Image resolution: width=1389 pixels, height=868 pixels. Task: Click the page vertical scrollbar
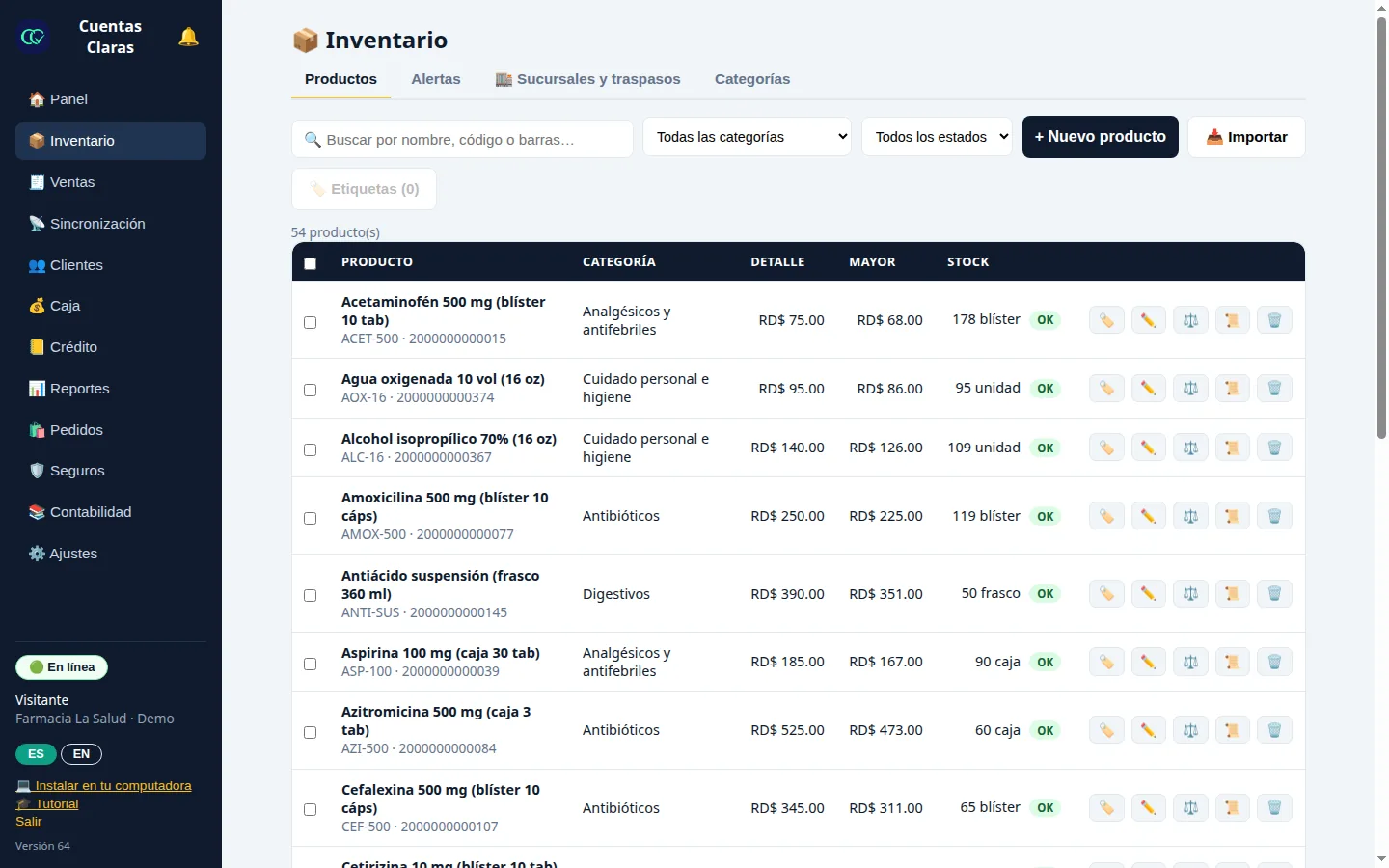pyautogui.click(x=1381, y=227)
